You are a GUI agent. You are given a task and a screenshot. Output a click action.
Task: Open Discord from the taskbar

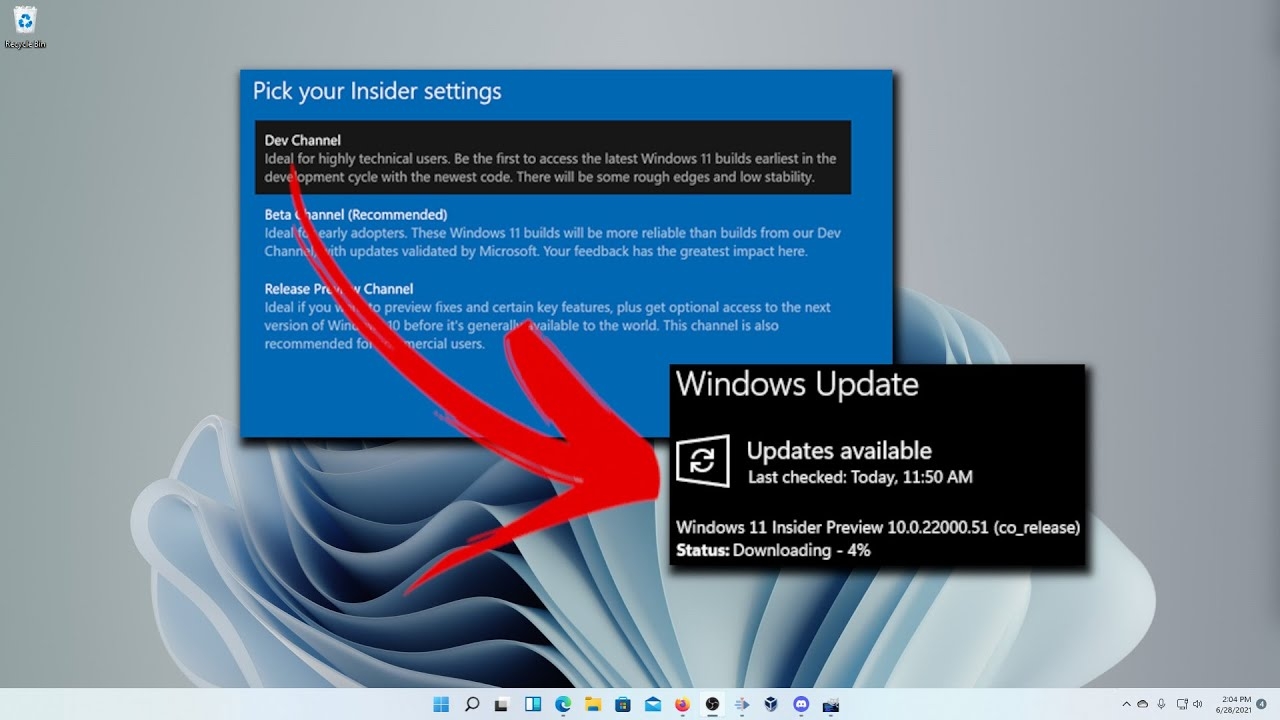pos(802,703)
